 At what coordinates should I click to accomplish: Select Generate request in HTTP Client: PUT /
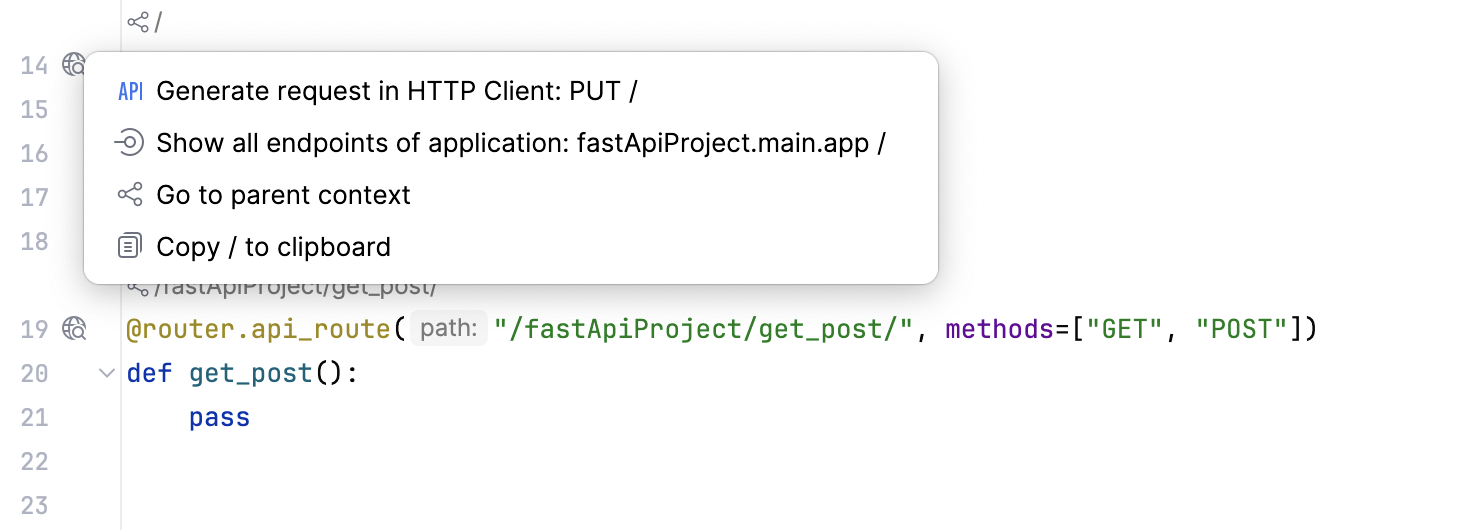click(397, 92)
